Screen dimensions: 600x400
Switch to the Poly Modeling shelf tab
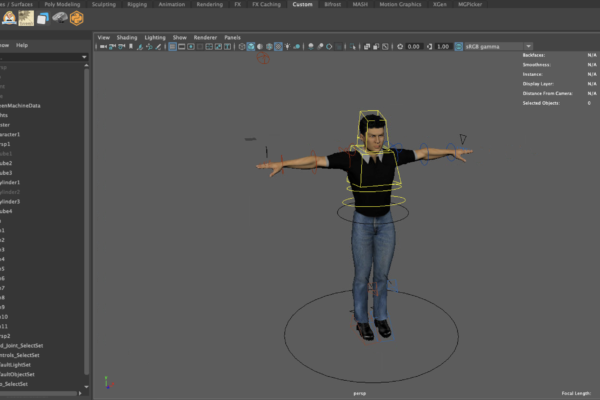coord(62,4)
